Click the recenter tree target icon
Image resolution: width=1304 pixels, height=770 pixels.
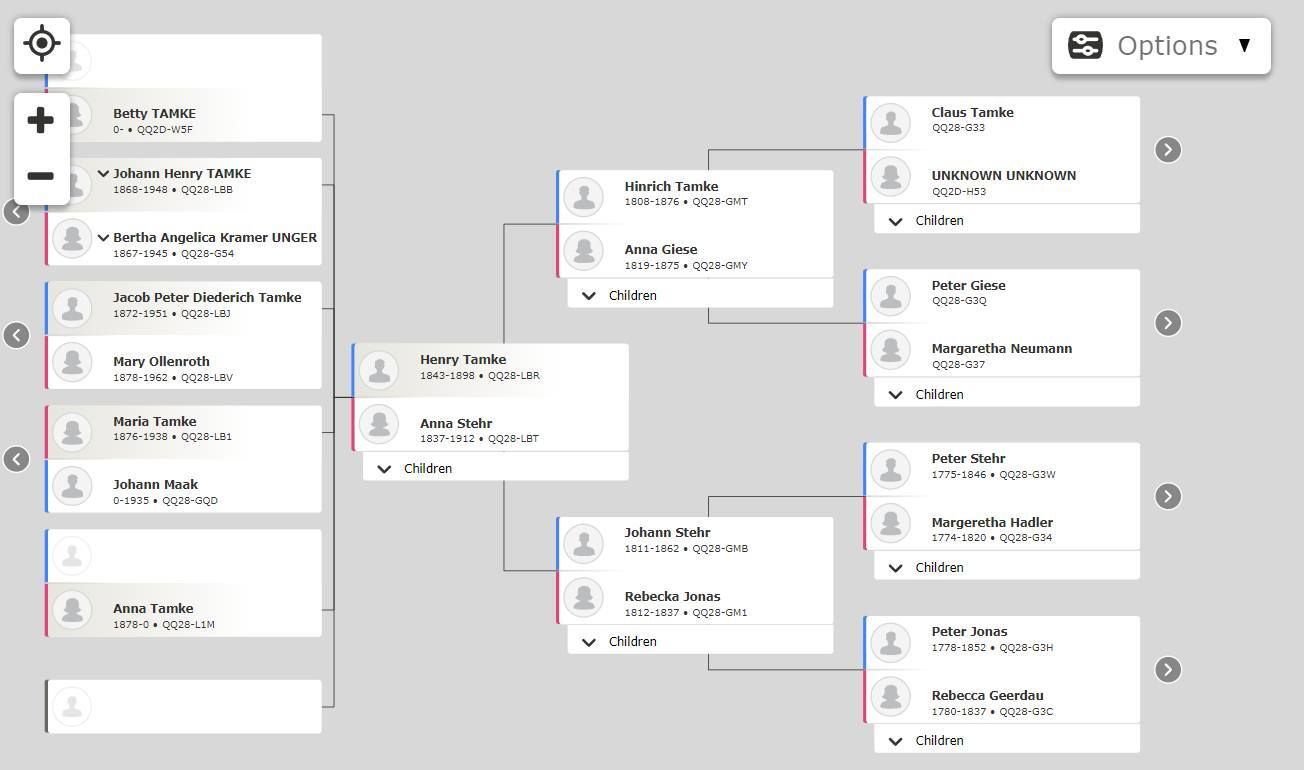(x=41, y=44)
